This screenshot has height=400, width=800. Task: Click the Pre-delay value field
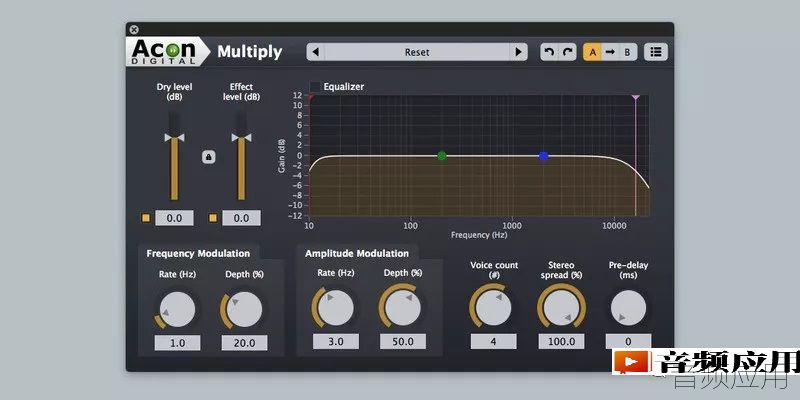(628, 341)
